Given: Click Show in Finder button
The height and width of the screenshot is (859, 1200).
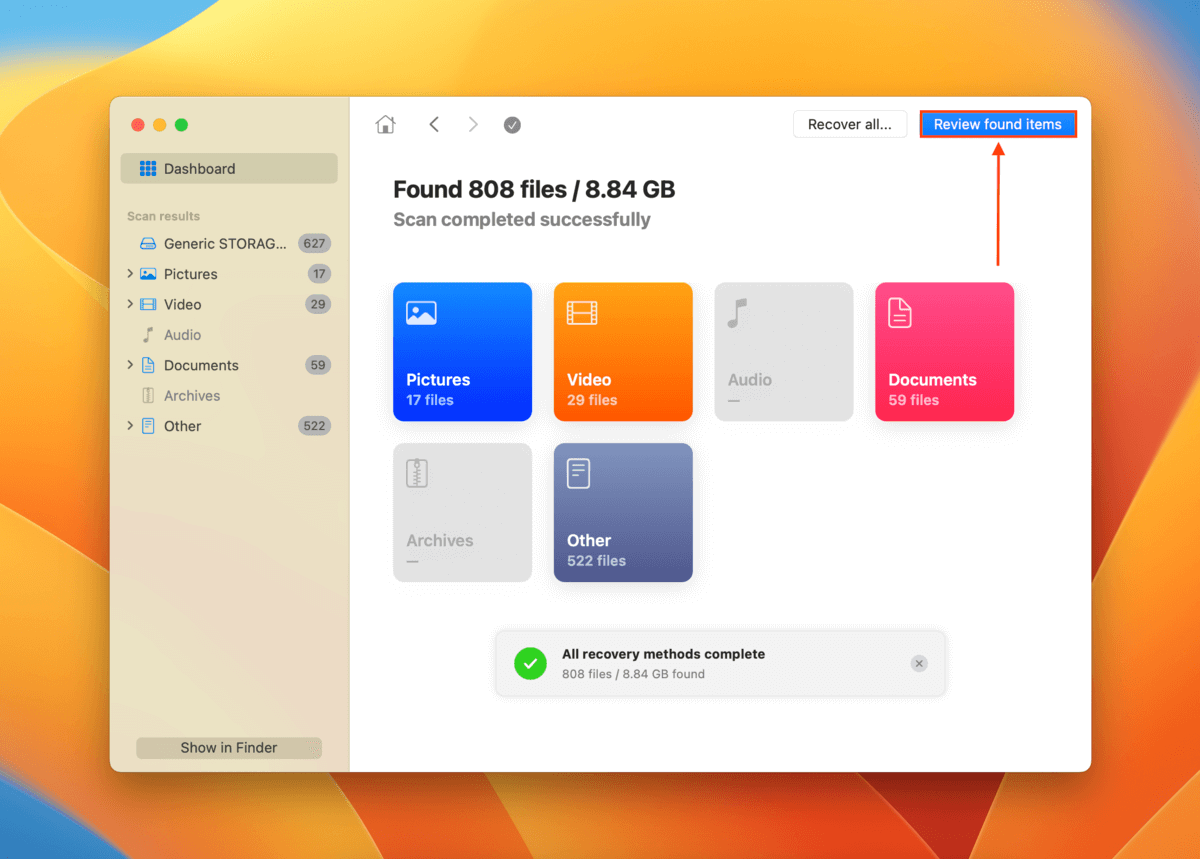Looking at the screenshot, I should point(229,748).
